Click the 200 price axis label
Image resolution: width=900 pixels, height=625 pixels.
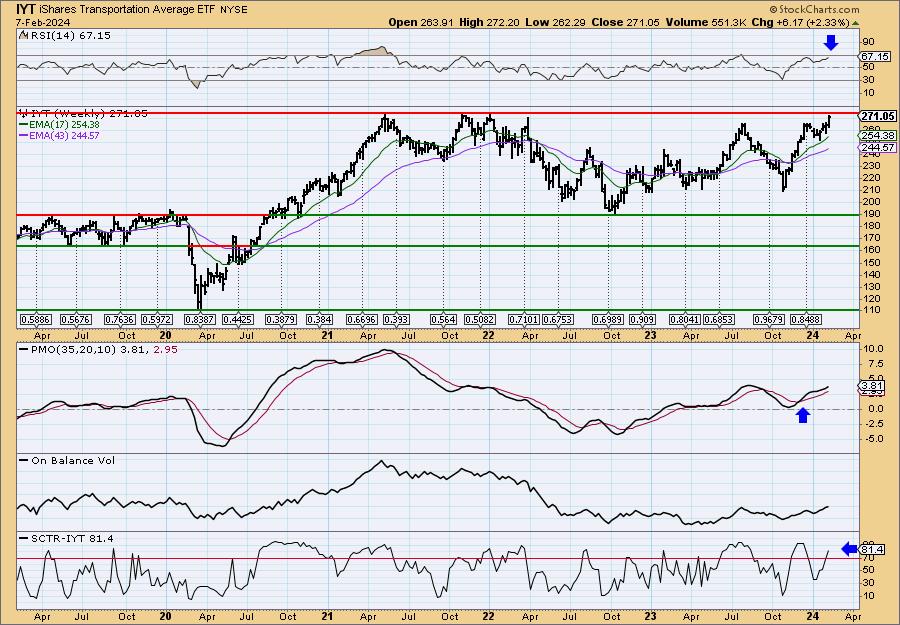pyautogui.click(x=870, y=202)
